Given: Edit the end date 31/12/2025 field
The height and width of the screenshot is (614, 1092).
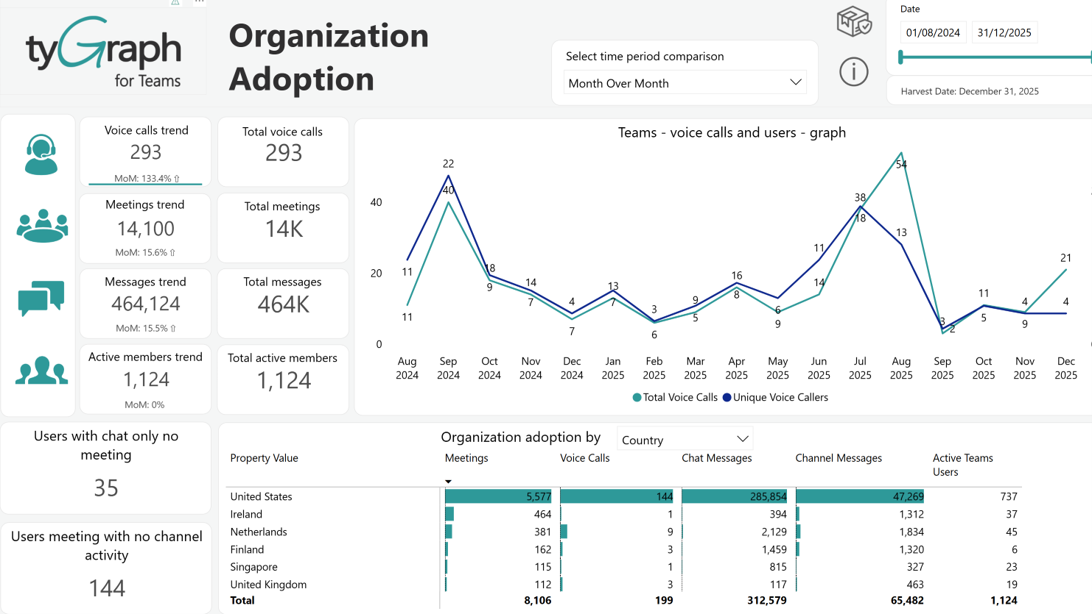Looking at the screenshot, I should tap(1004, 33).
